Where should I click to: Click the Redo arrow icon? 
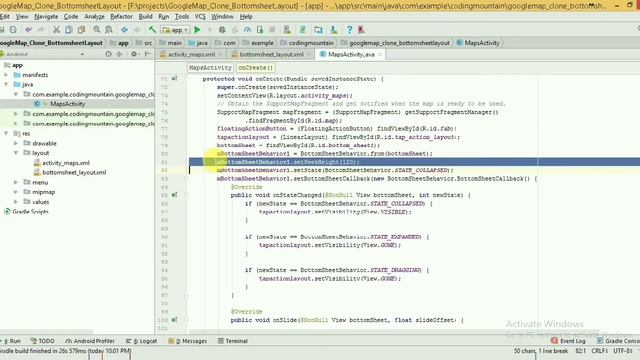coord(41,30)
